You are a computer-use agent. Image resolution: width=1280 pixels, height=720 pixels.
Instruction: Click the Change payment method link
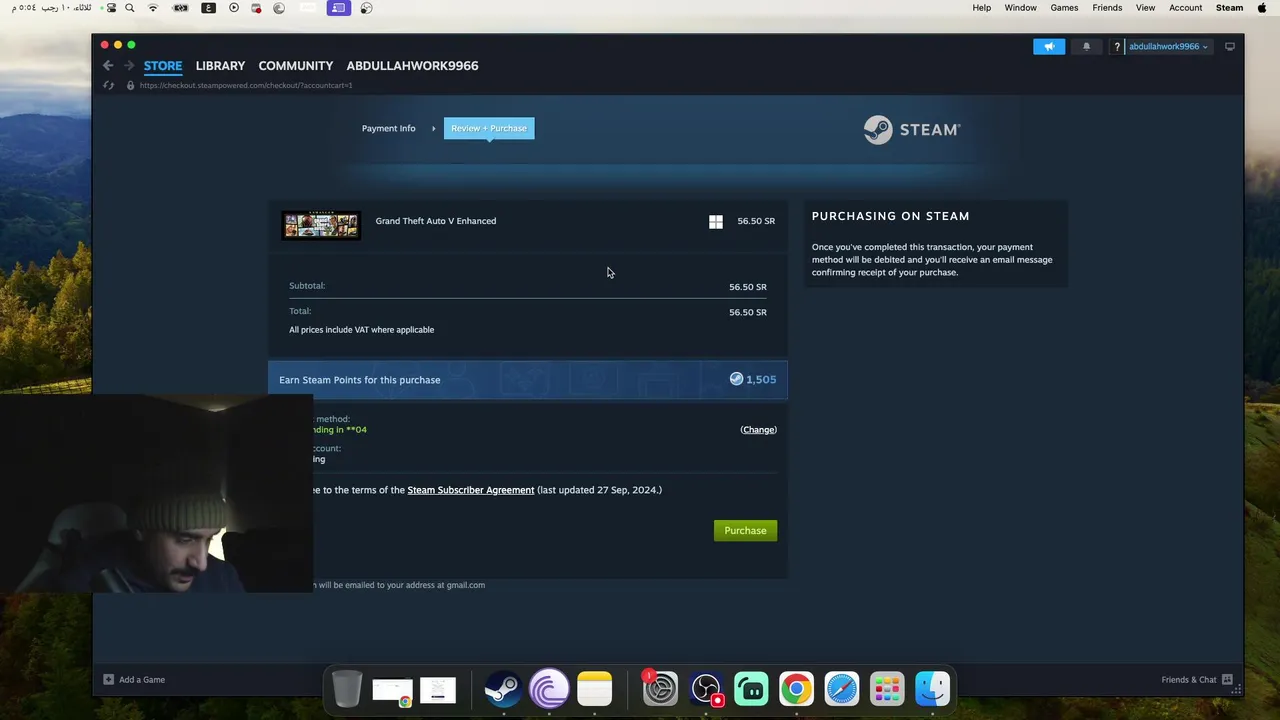coord(758,430)
